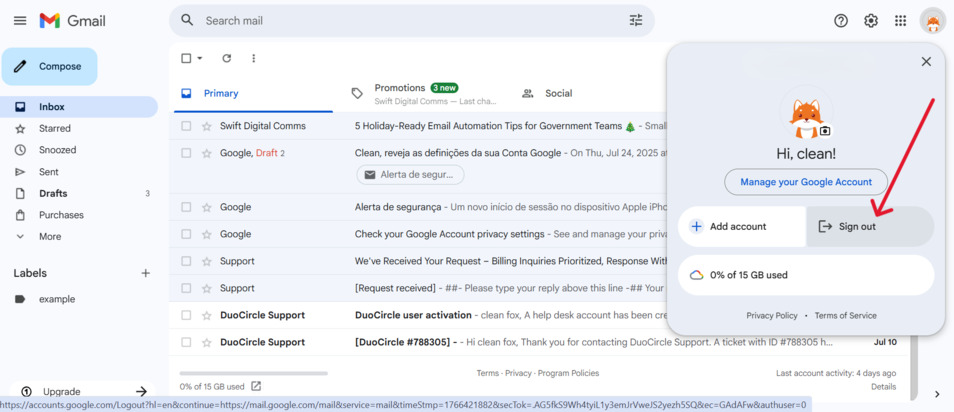Star the [Request received] email
Image resolution: width=954 pixels, height=412 pixels.
(207, 288)
